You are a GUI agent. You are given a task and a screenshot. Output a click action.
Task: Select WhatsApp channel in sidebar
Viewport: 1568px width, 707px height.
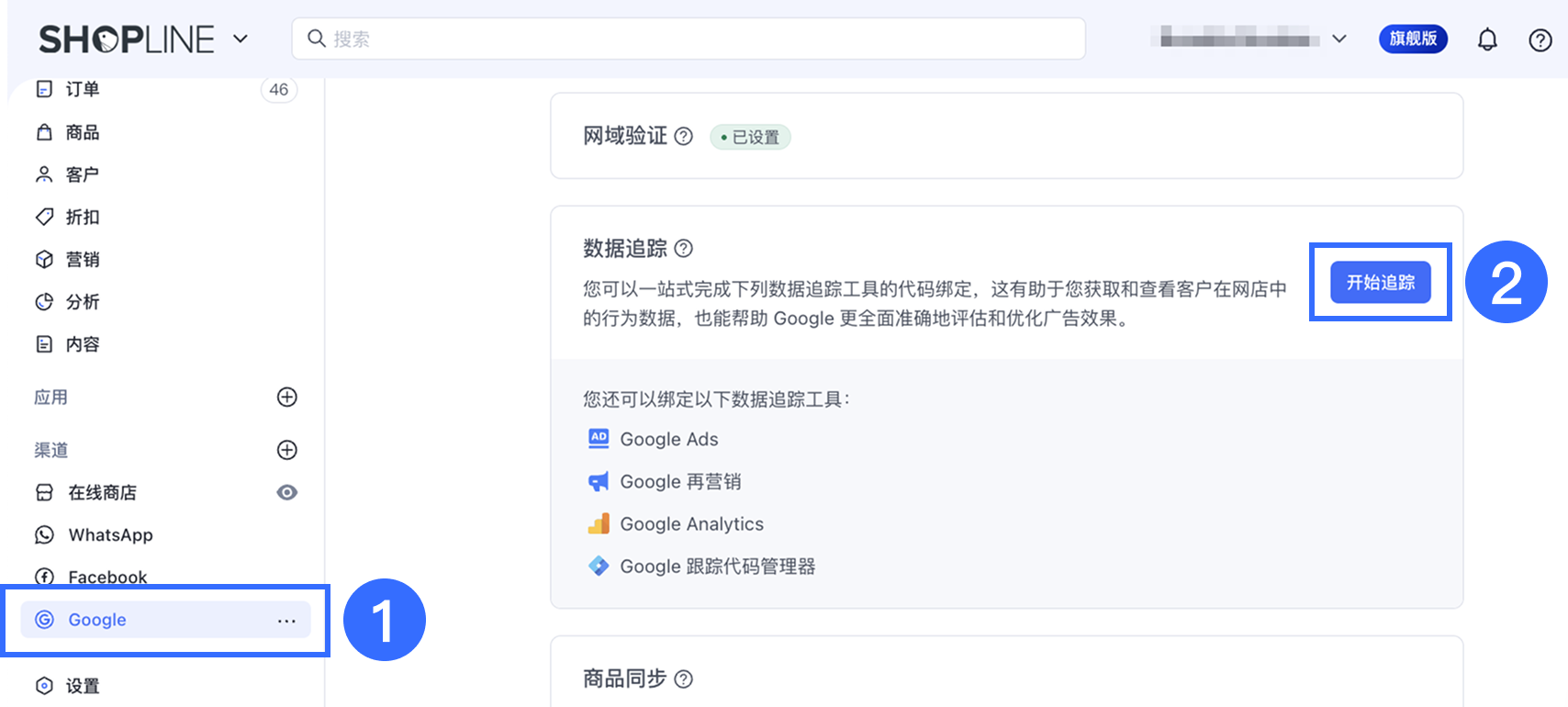click(110, 534)
